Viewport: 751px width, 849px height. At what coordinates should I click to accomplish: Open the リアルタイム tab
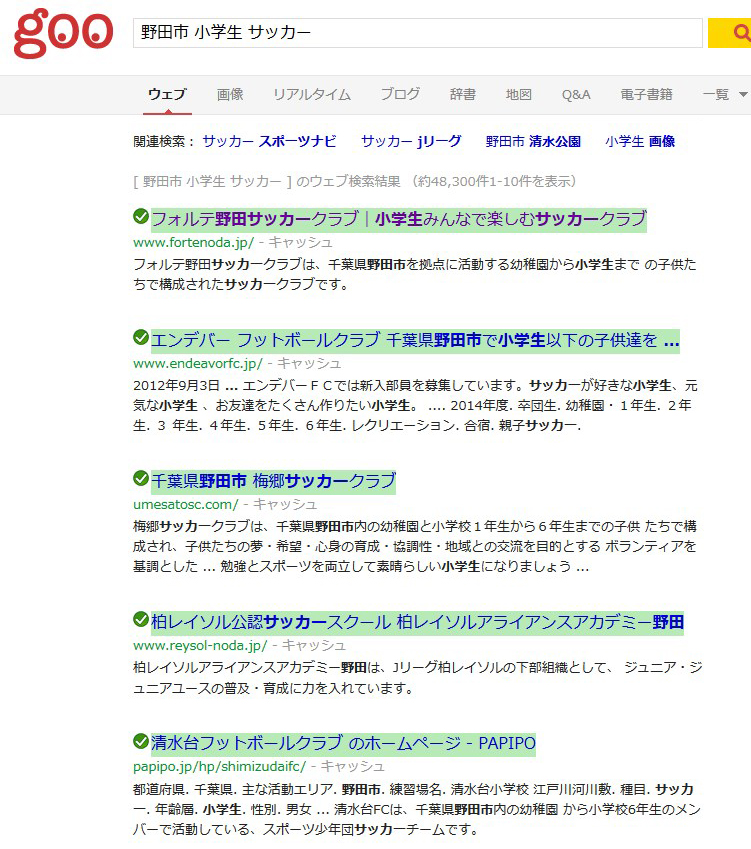click(x=312, y=95)
